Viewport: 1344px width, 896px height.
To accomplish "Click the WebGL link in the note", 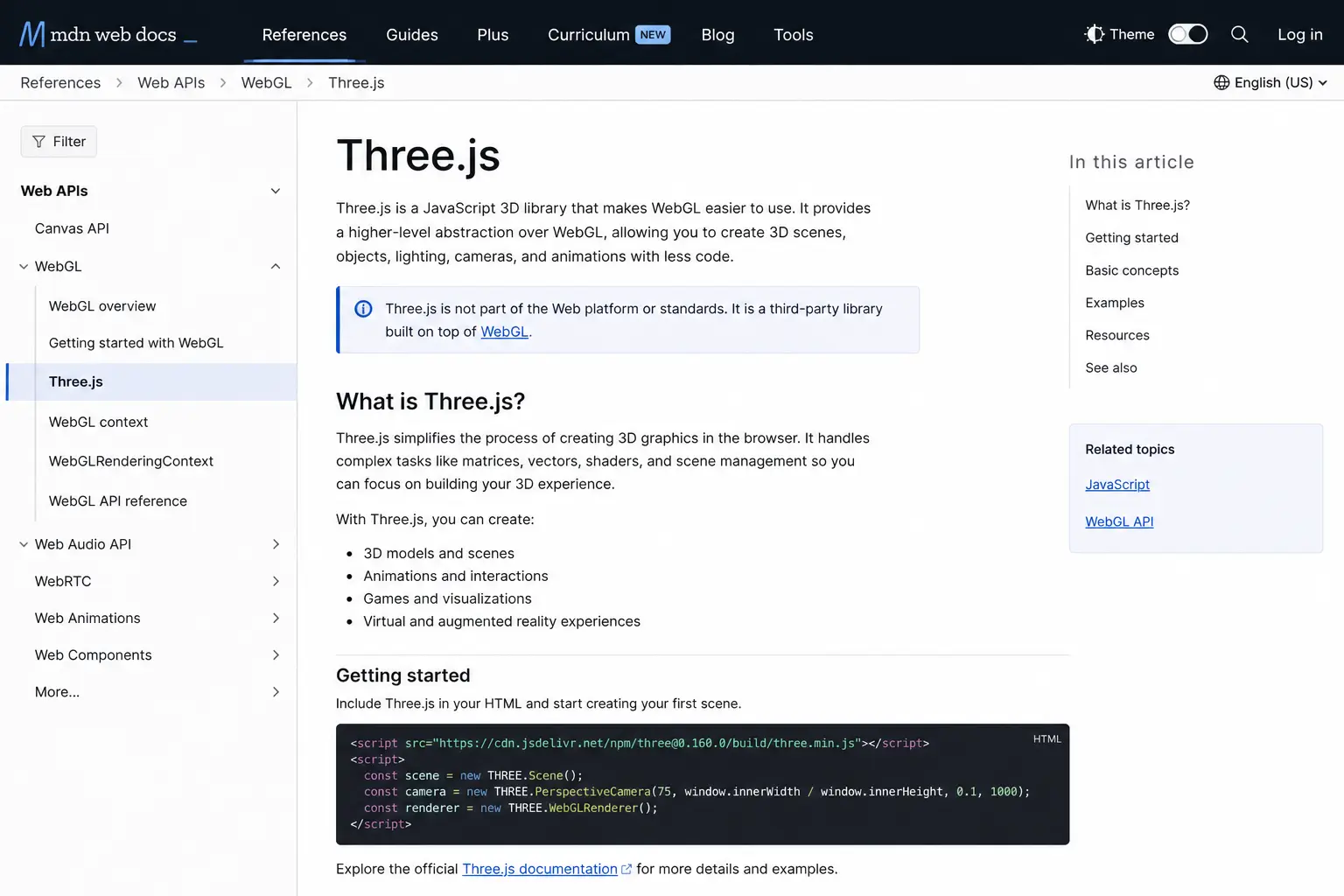I will (504, 332).
